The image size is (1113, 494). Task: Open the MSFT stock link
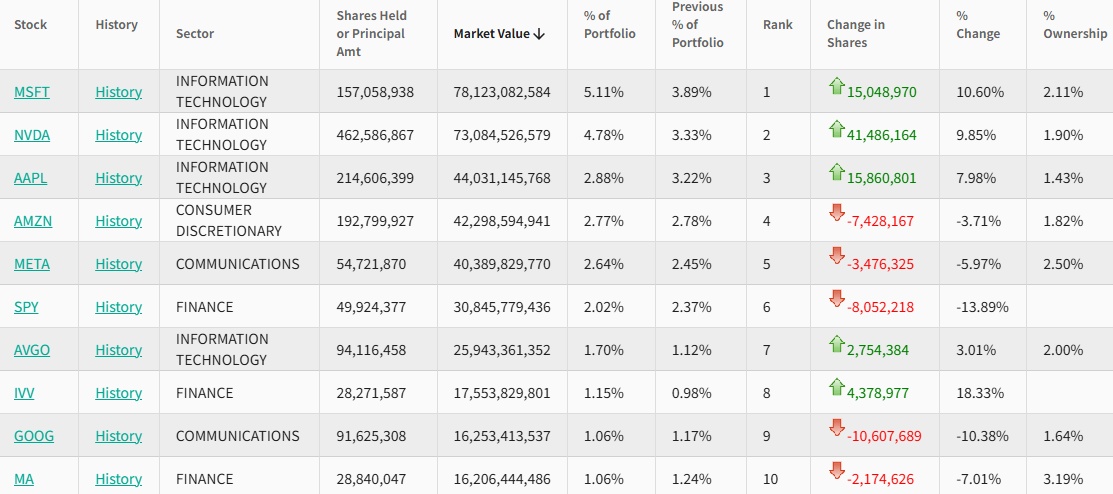click(x=32, y=92)
